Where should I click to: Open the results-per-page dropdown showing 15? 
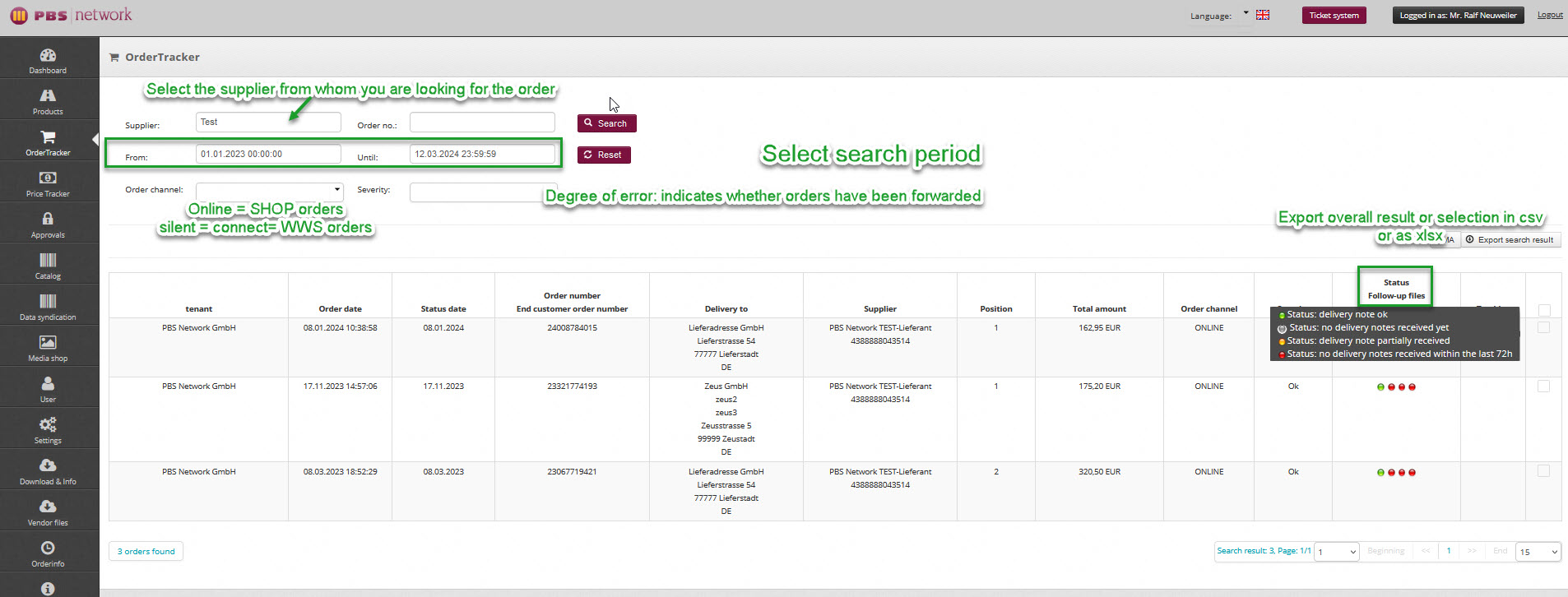[x=1539, y=552]
